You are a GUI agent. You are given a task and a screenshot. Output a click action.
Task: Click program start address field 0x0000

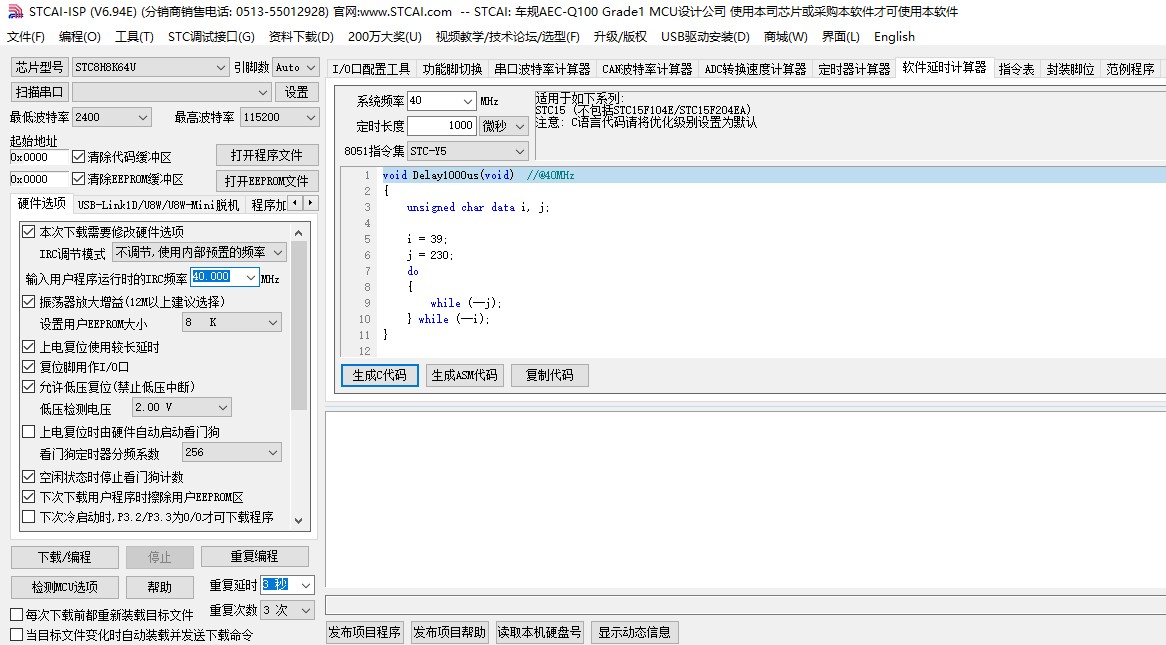39,157
